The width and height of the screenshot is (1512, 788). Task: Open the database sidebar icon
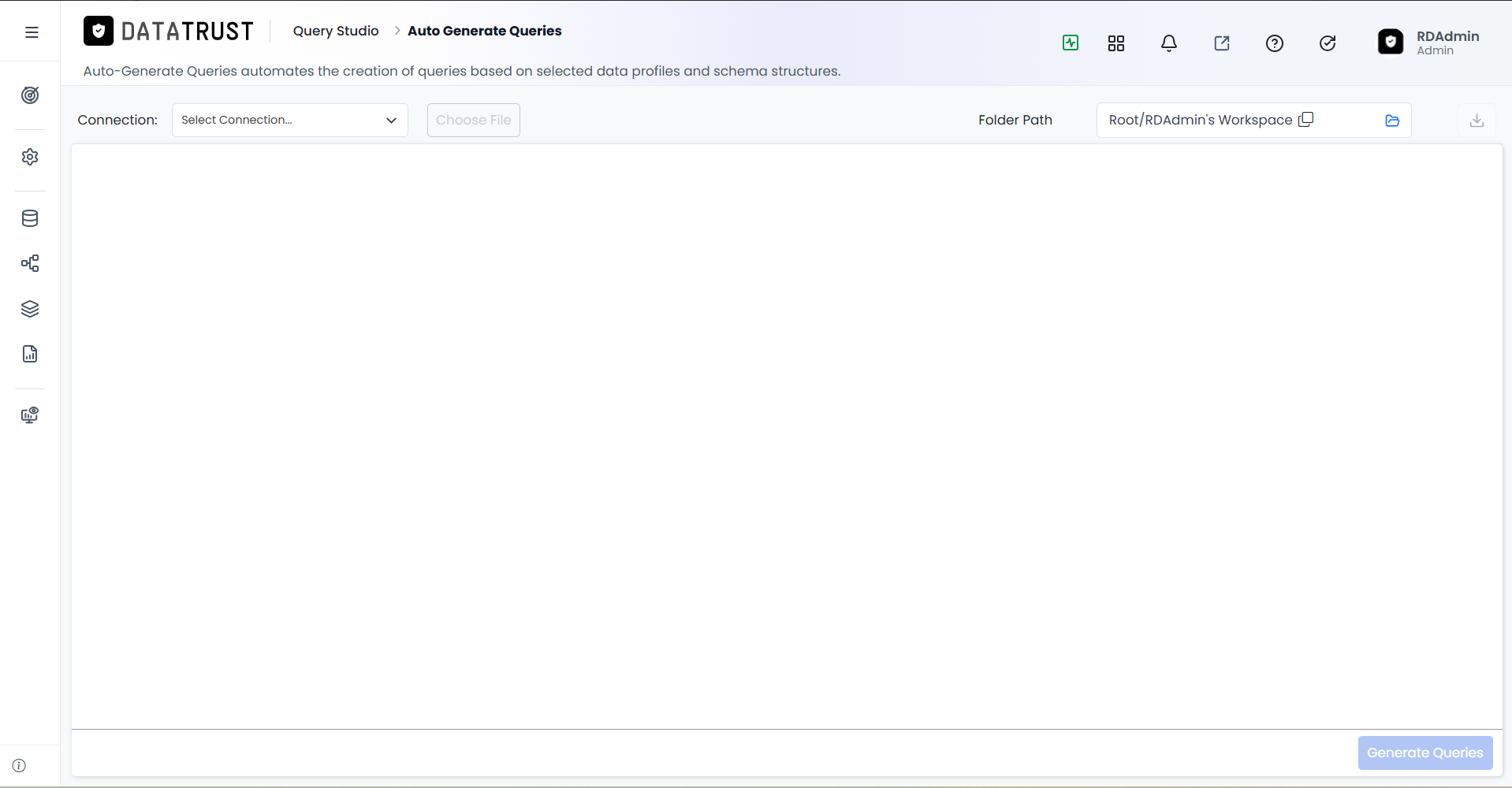click(x=30, y=218)
